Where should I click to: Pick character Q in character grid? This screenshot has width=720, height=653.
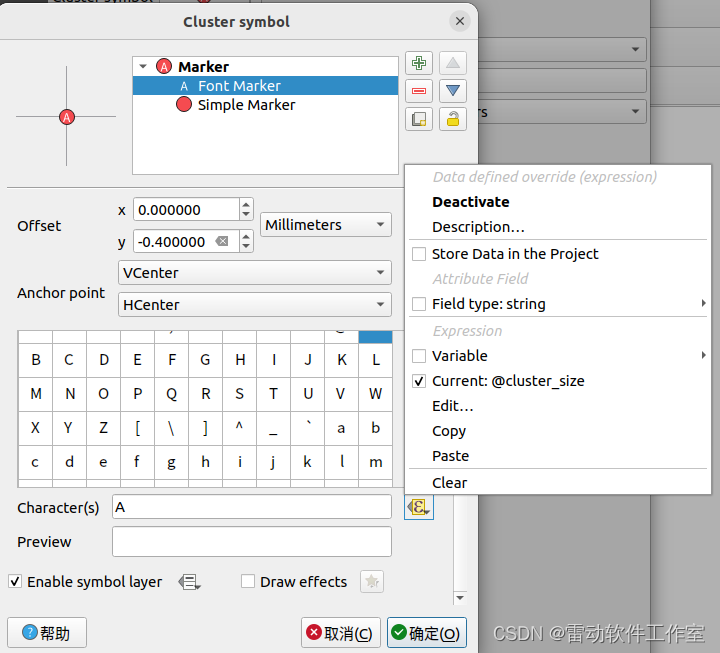point(171,394)
